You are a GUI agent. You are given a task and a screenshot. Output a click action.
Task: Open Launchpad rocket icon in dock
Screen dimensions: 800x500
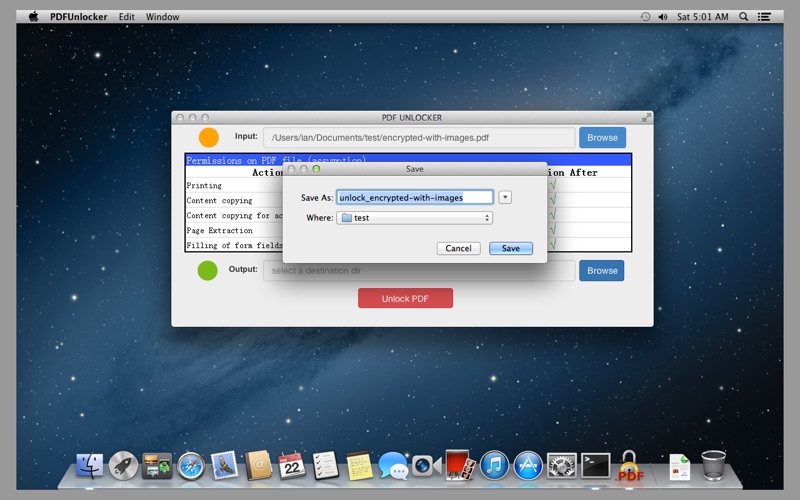click(x=123, y=465)
